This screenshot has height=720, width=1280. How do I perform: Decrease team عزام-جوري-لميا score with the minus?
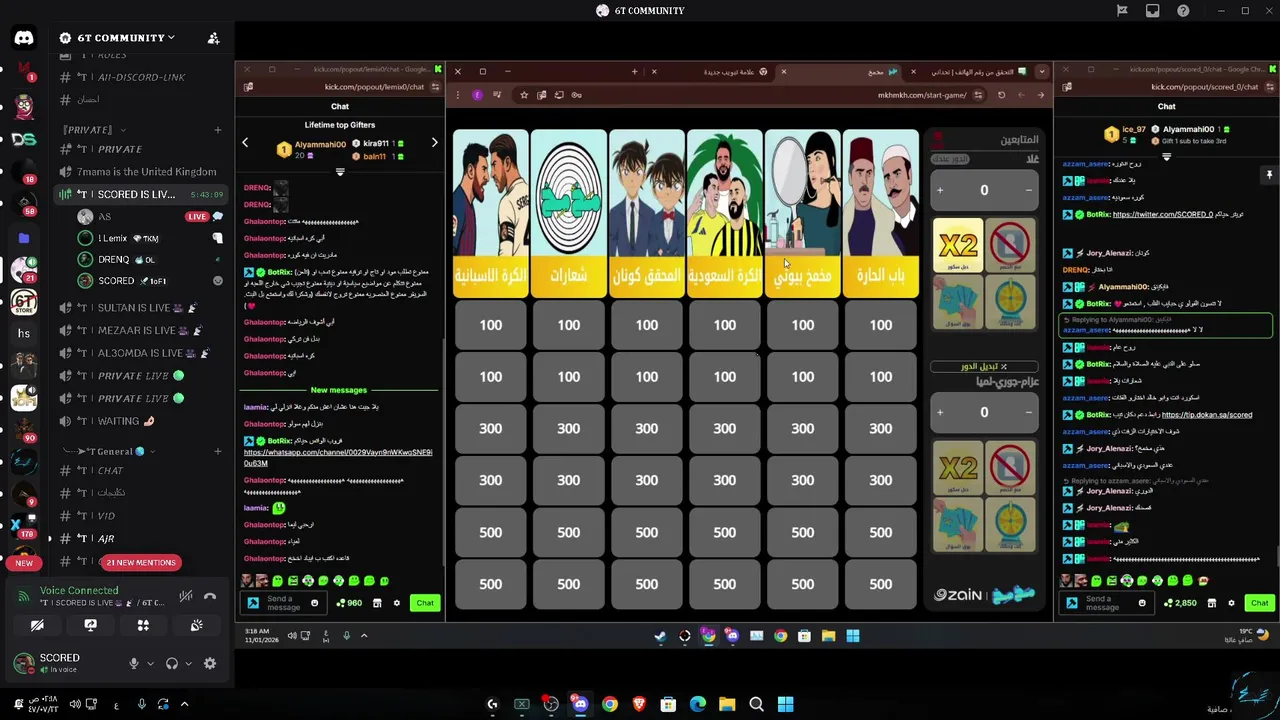[x=1029, y=412]
